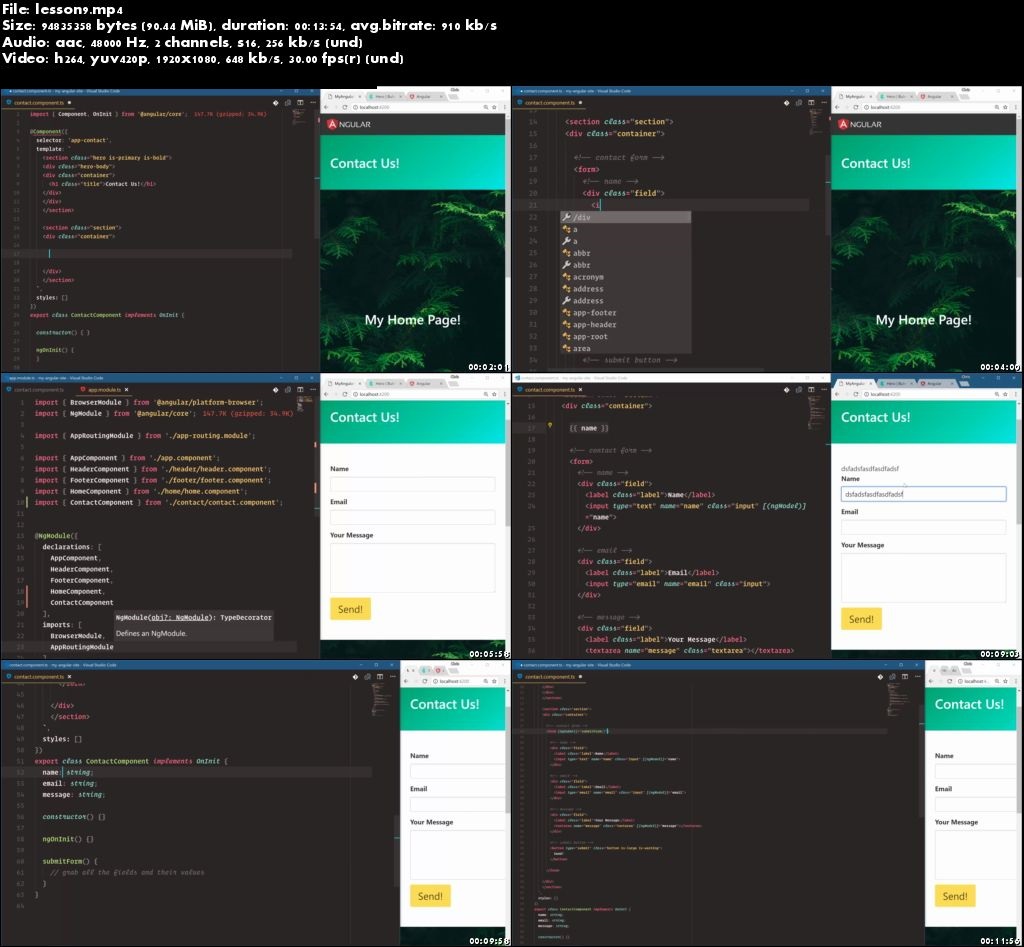Click the Name field containing 'dsfadsfasdfasdfadsf'
Image resolution: width=1024 pixels, height=947 pixels.
(923, 494)
